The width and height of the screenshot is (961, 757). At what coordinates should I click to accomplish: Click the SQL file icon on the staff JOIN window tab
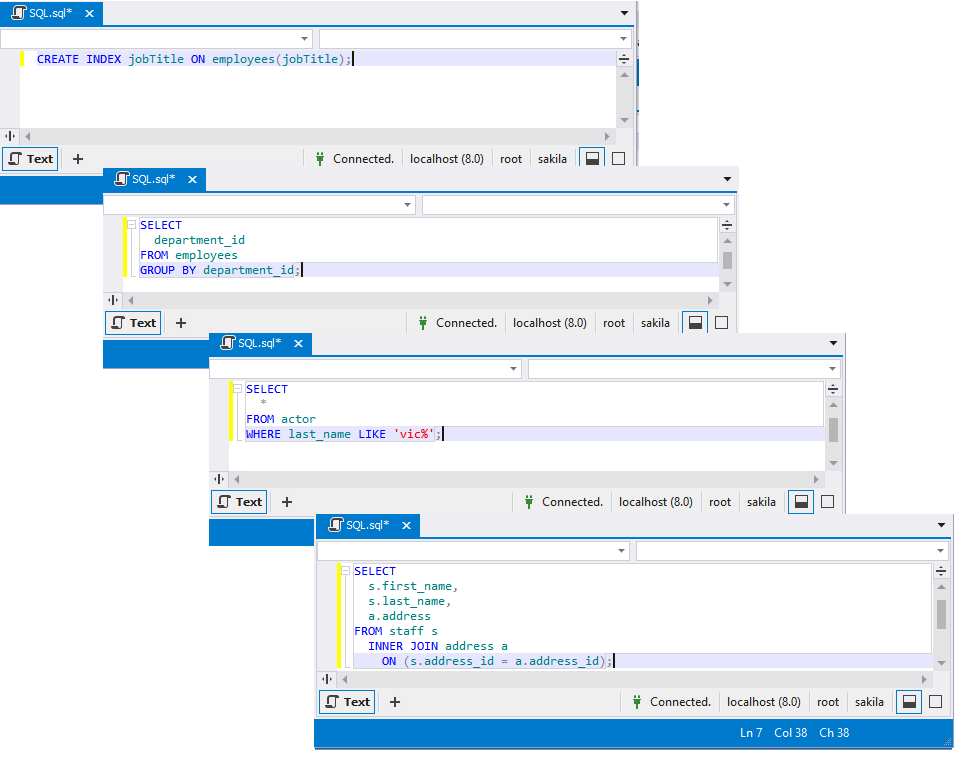[x=334, y=525]
